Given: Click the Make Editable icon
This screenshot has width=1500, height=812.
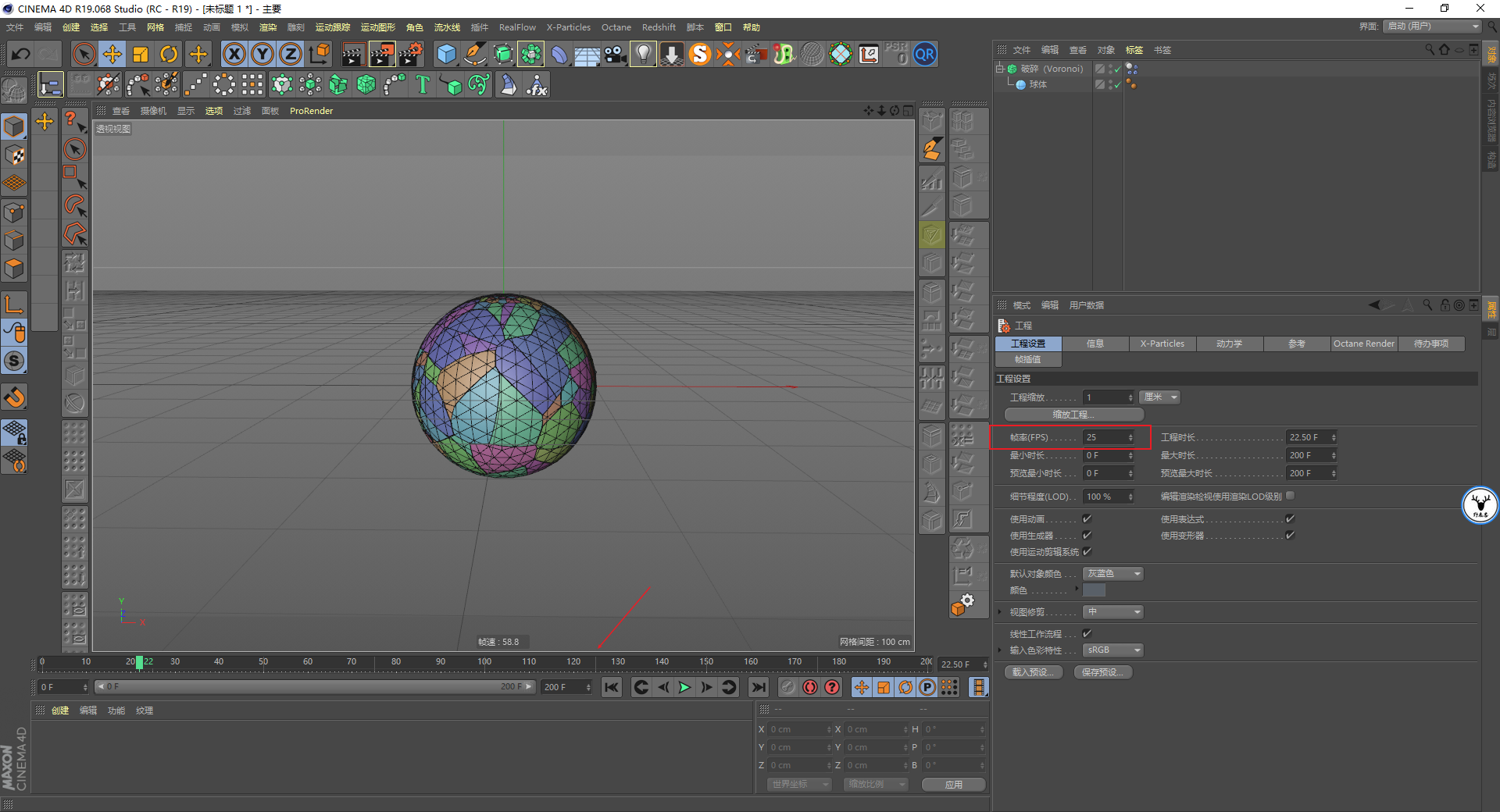Looking at the screenshot, I should 14,91.
